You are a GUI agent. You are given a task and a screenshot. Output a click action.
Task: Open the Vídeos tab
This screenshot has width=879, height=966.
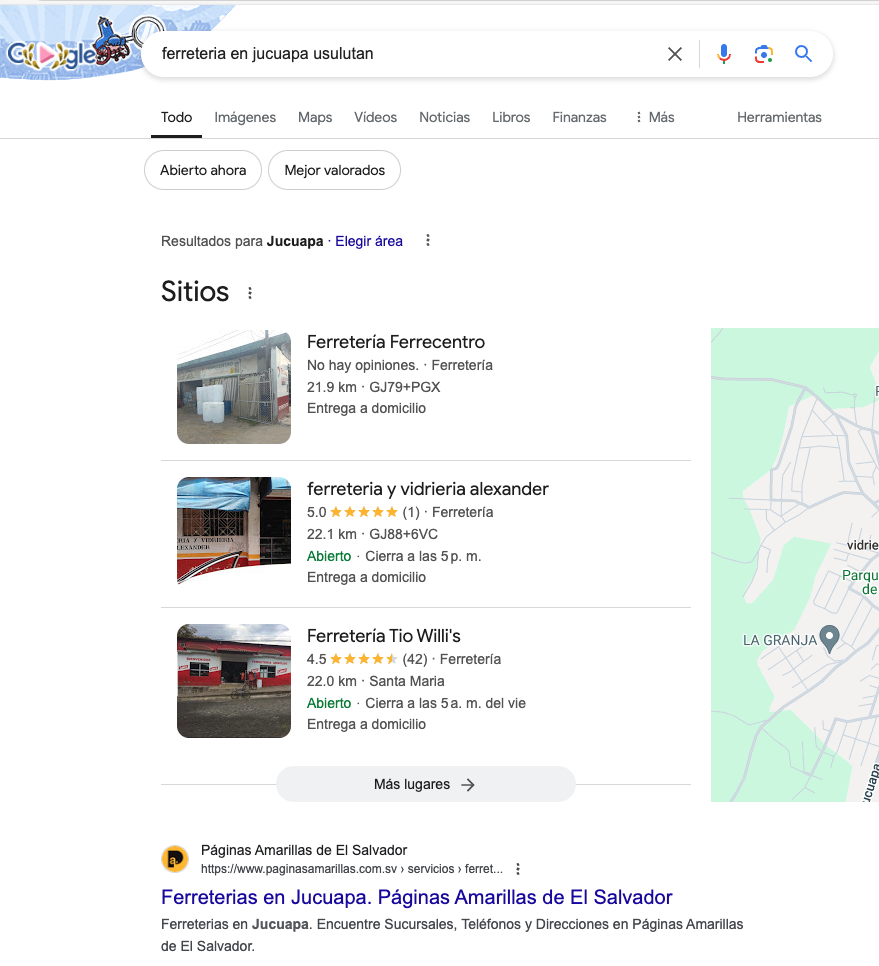click(x=375, y=117)
